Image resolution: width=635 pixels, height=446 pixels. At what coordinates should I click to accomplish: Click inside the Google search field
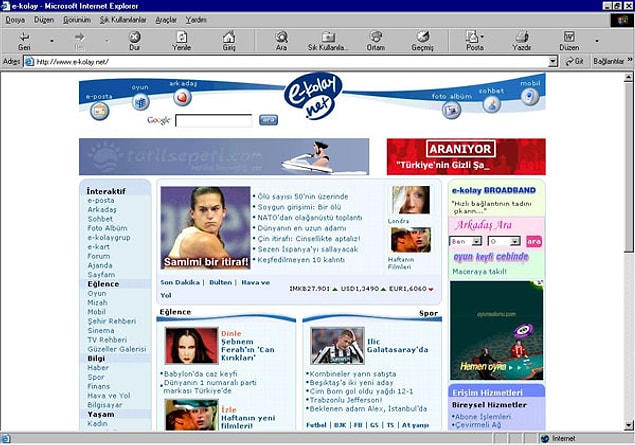(x=213, y=120)
